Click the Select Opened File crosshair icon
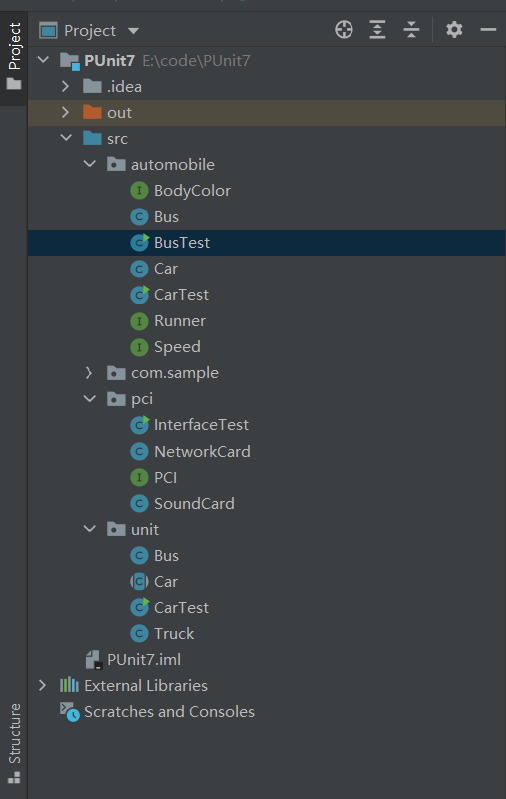 pos(344,30)
